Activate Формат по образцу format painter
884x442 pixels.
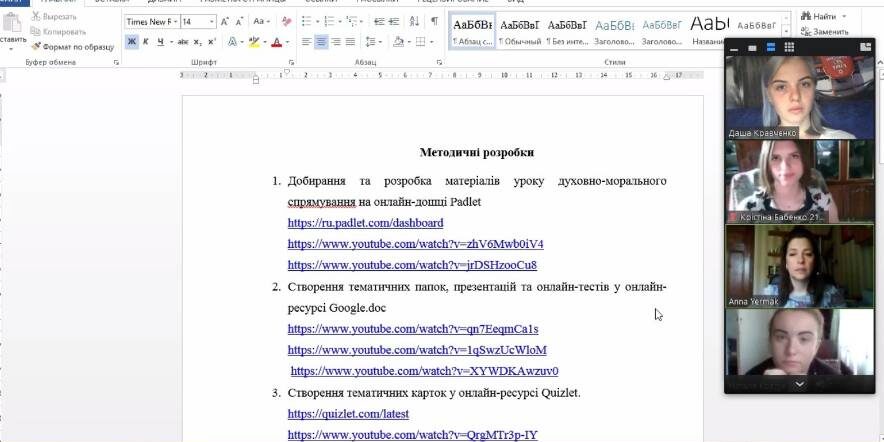coord(73,47)
